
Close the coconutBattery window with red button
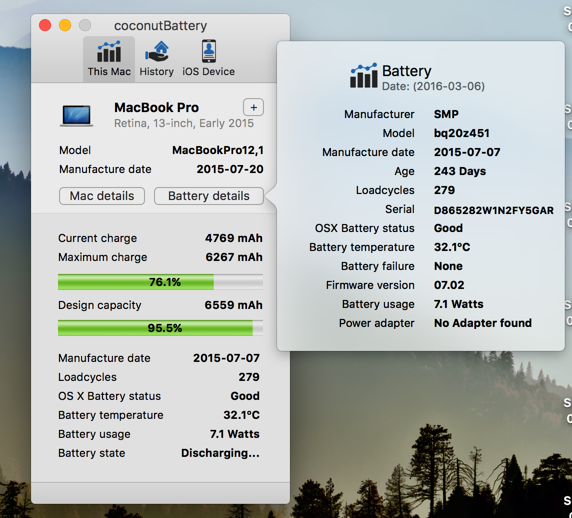(45, 25)
